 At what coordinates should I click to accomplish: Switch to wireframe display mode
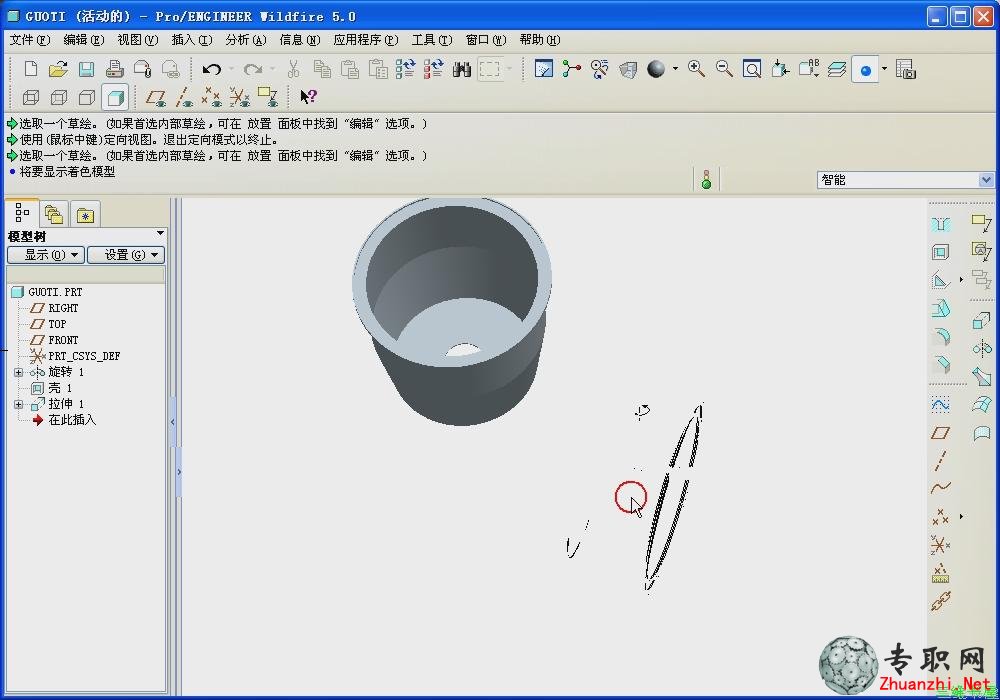coord(31,97)
